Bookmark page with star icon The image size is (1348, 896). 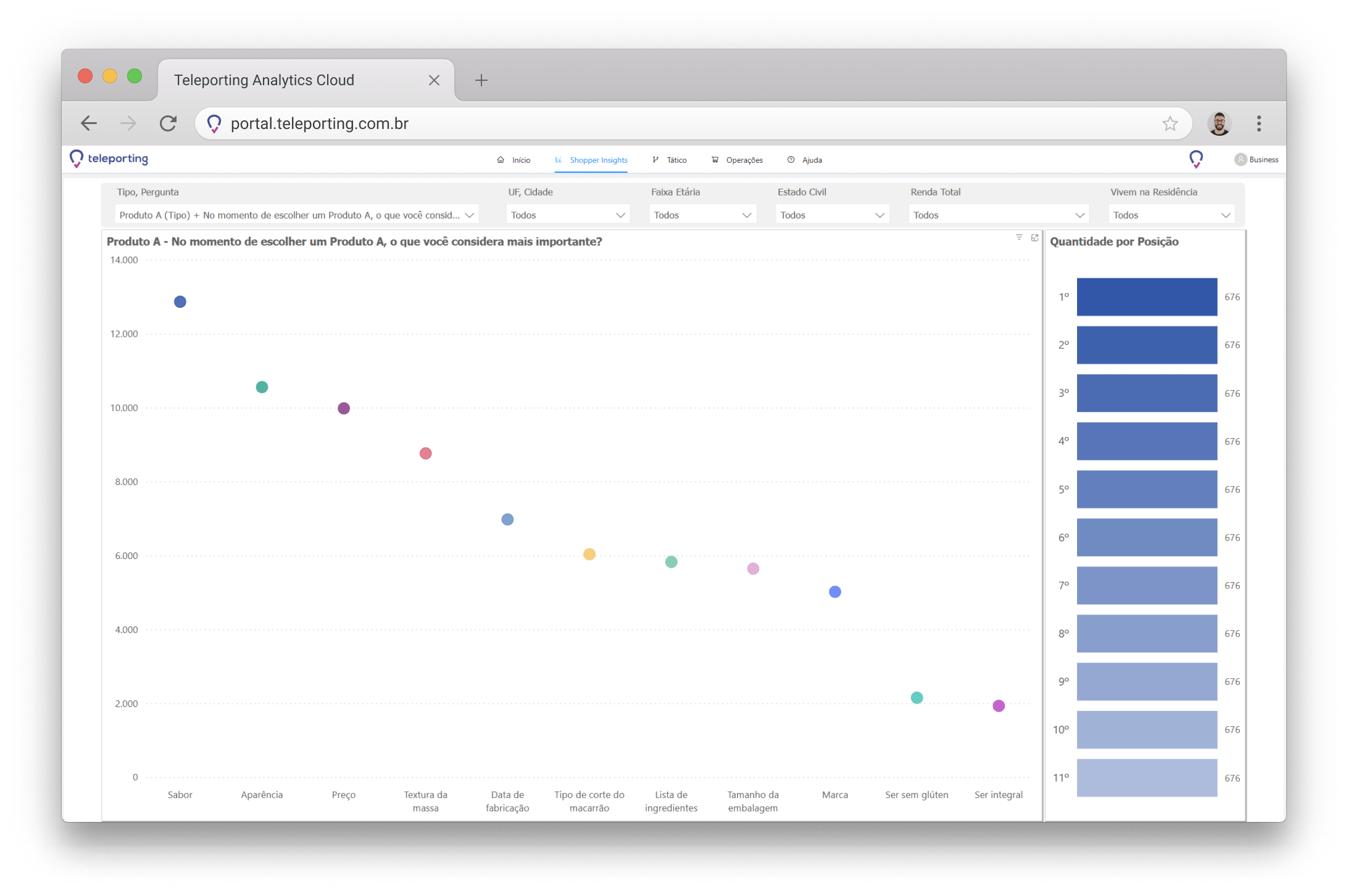click(1170, 123)
